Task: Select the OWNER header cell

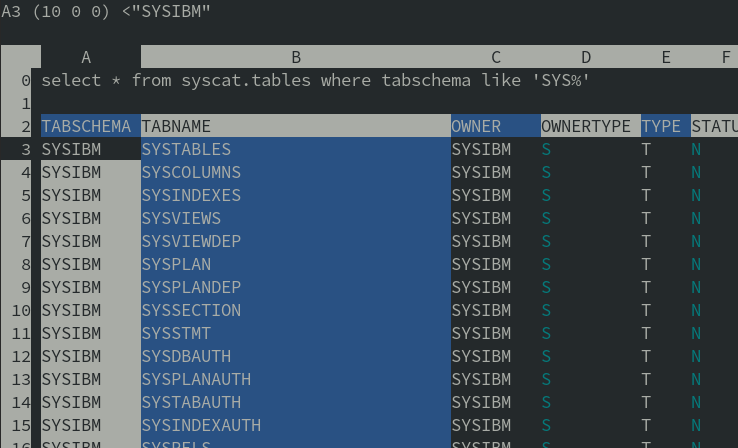Action: pos(477,126)
